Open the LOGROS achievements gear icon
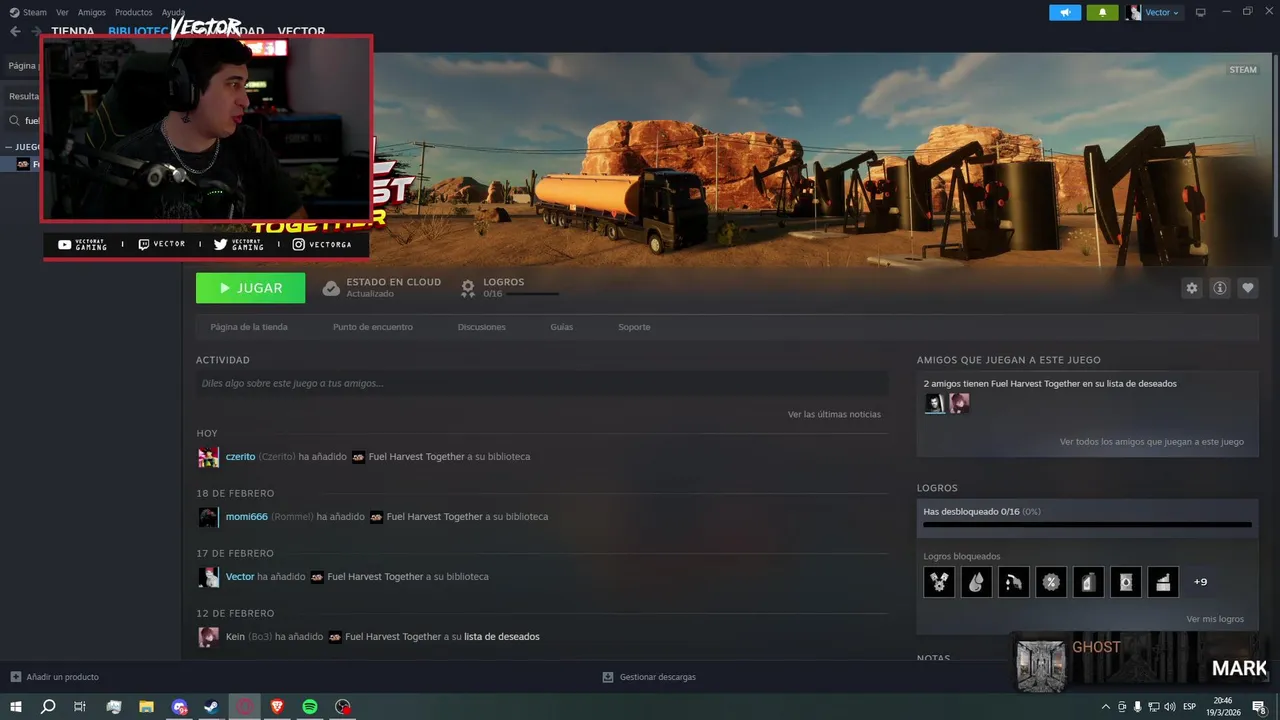This screenshot has width=1280, height=720. tap(467, 288)
